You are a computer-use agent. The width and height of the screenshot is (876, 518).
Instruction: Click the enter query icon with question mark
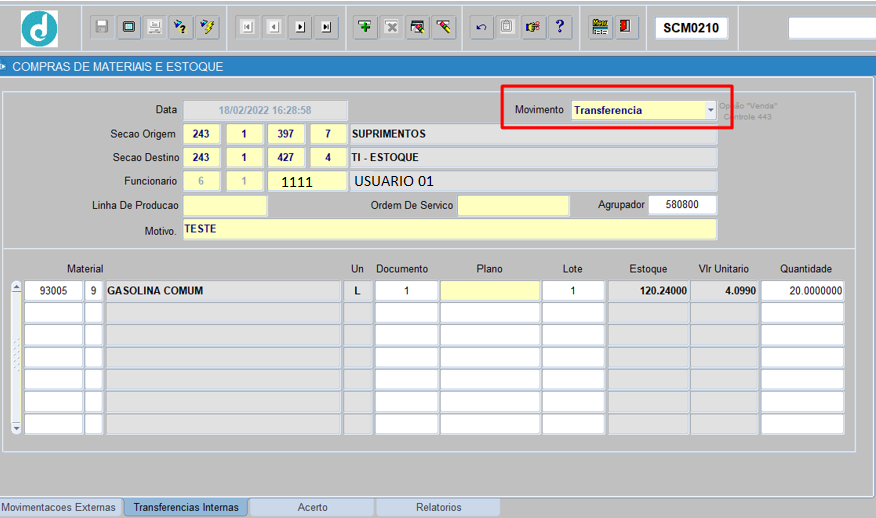tap(180, 27)
